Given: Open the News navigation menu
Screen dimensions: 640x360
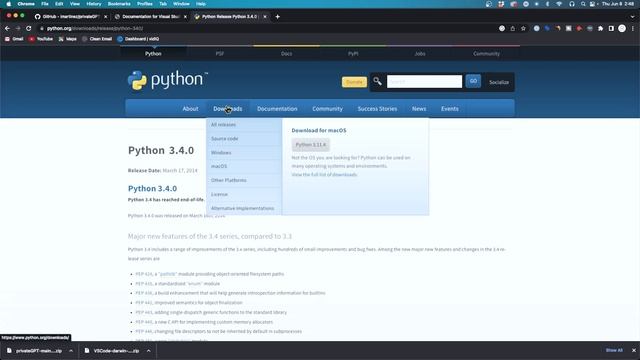Looking at the screenshot, I should tap(419, 109).
